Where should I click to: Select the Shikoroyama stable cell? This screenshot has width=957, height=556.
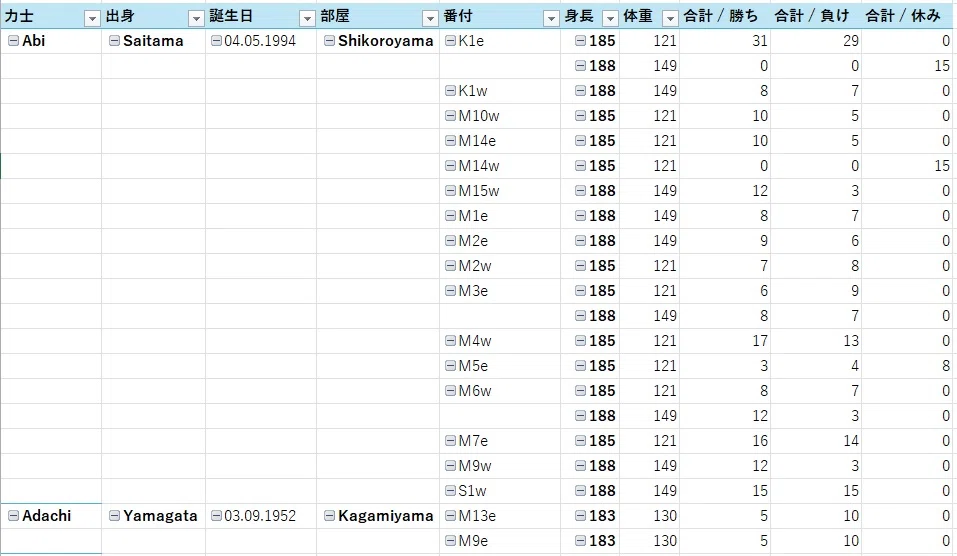pyautogui.click(x=378, y=41)
